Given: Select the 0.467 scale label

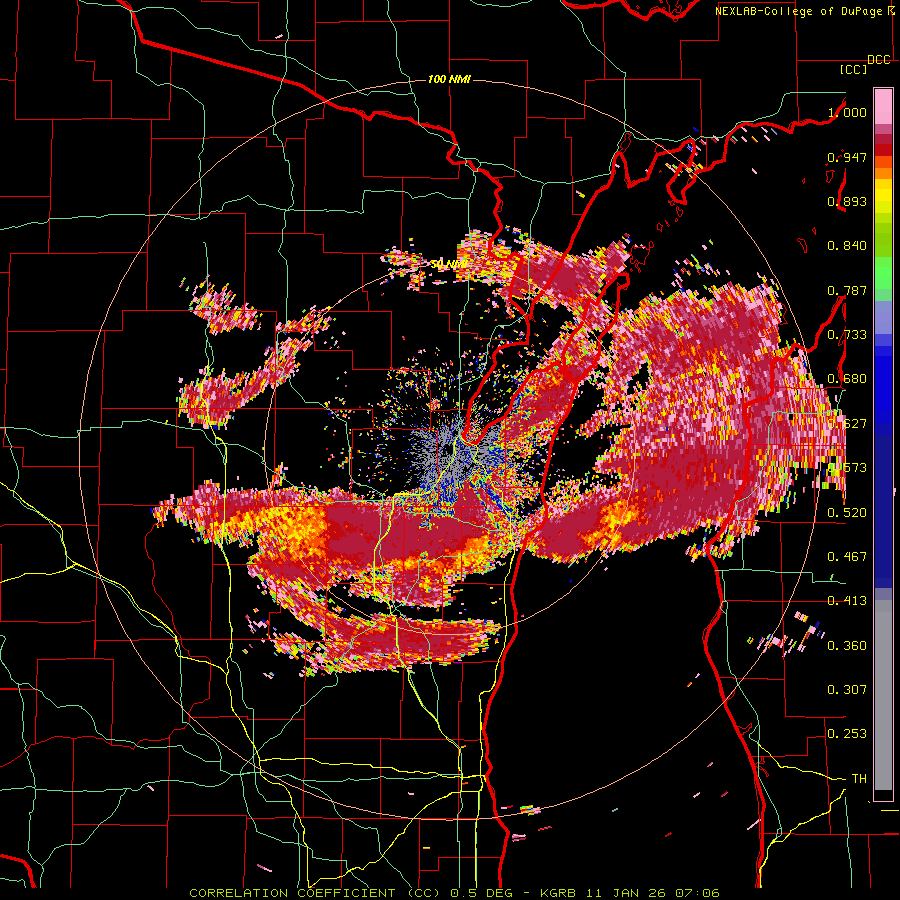Looking at the screenshot, I should pos(847,557).
